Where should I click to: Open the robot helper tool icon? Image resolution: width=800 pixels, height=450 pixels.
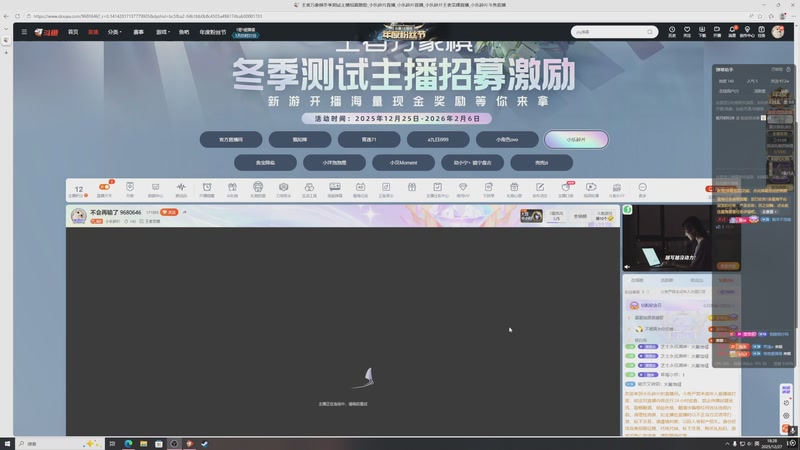click(x=258, y=189)
